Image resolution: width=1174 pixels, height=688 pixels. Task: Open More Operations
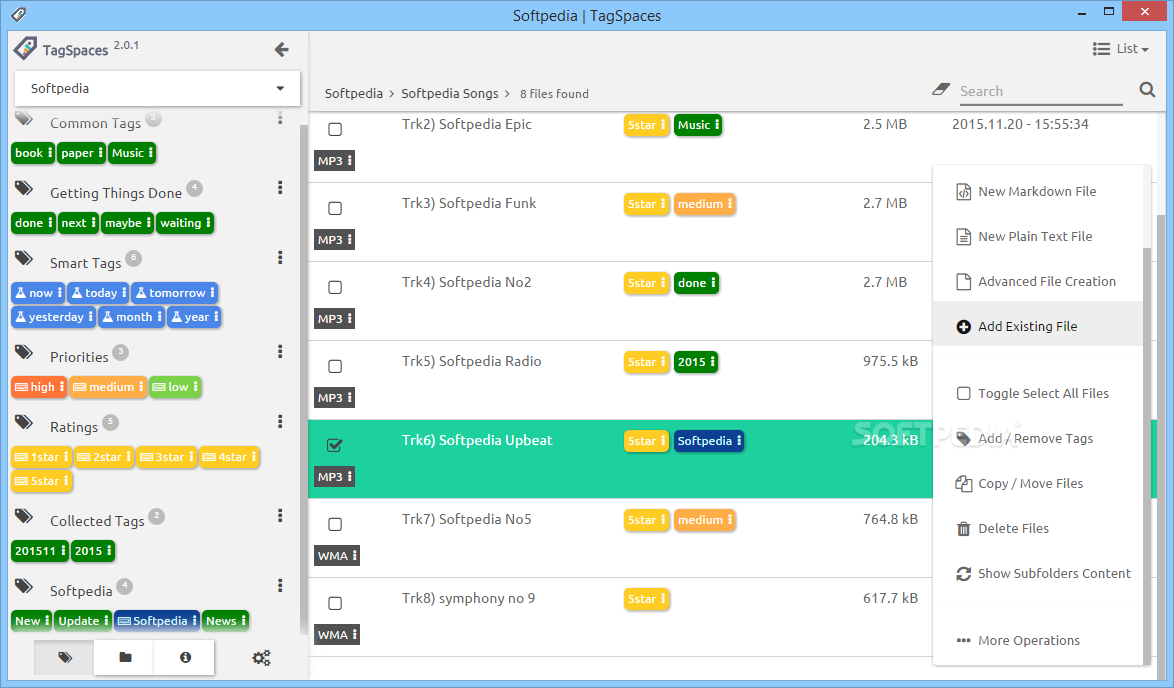[1038, 641]
